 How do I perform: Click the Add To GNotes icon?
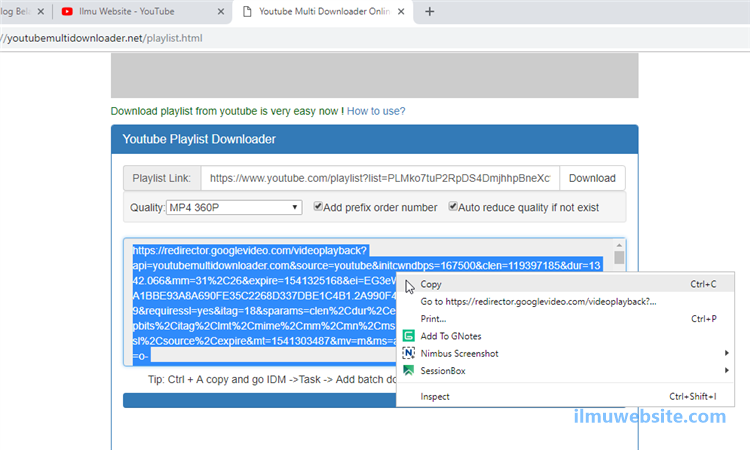pos(408,336)
